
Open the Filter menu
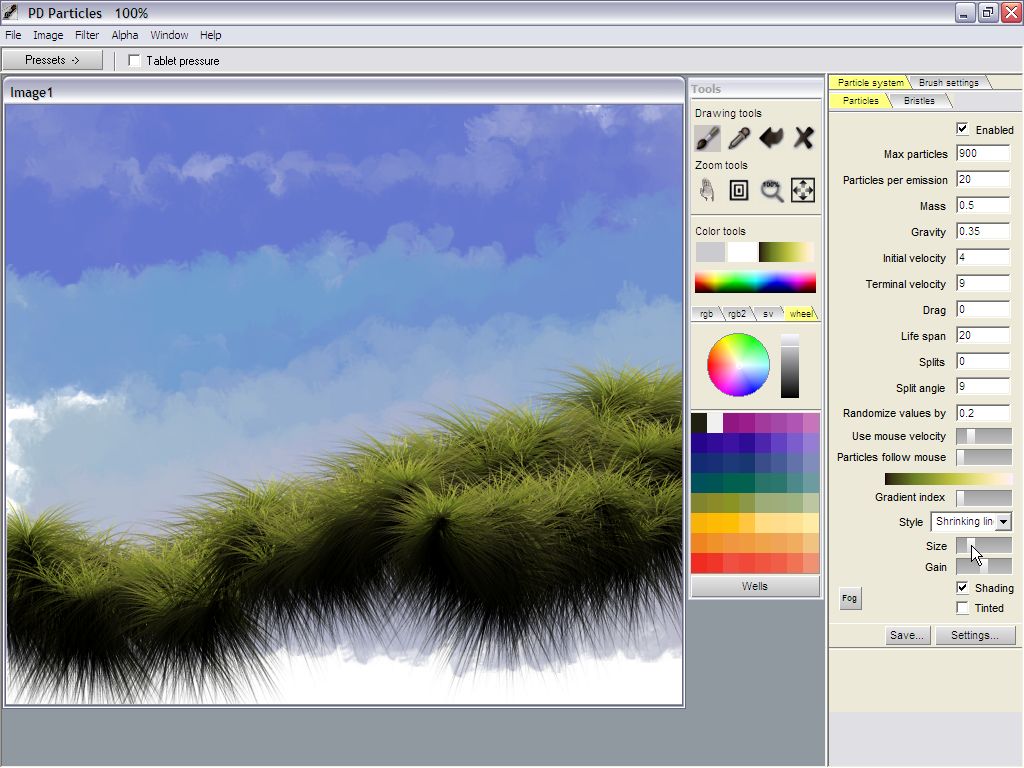pyautogui.click(x=87, y=35)
